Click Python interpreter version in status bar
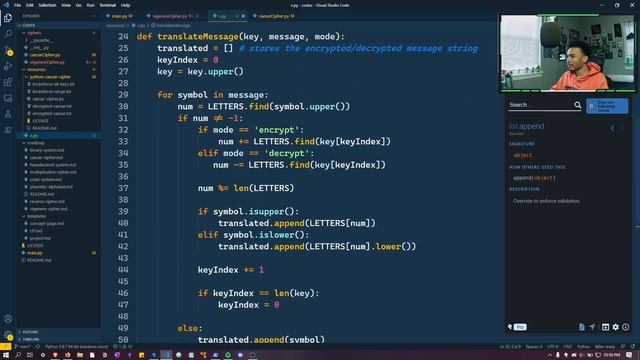 pos(76,347)
